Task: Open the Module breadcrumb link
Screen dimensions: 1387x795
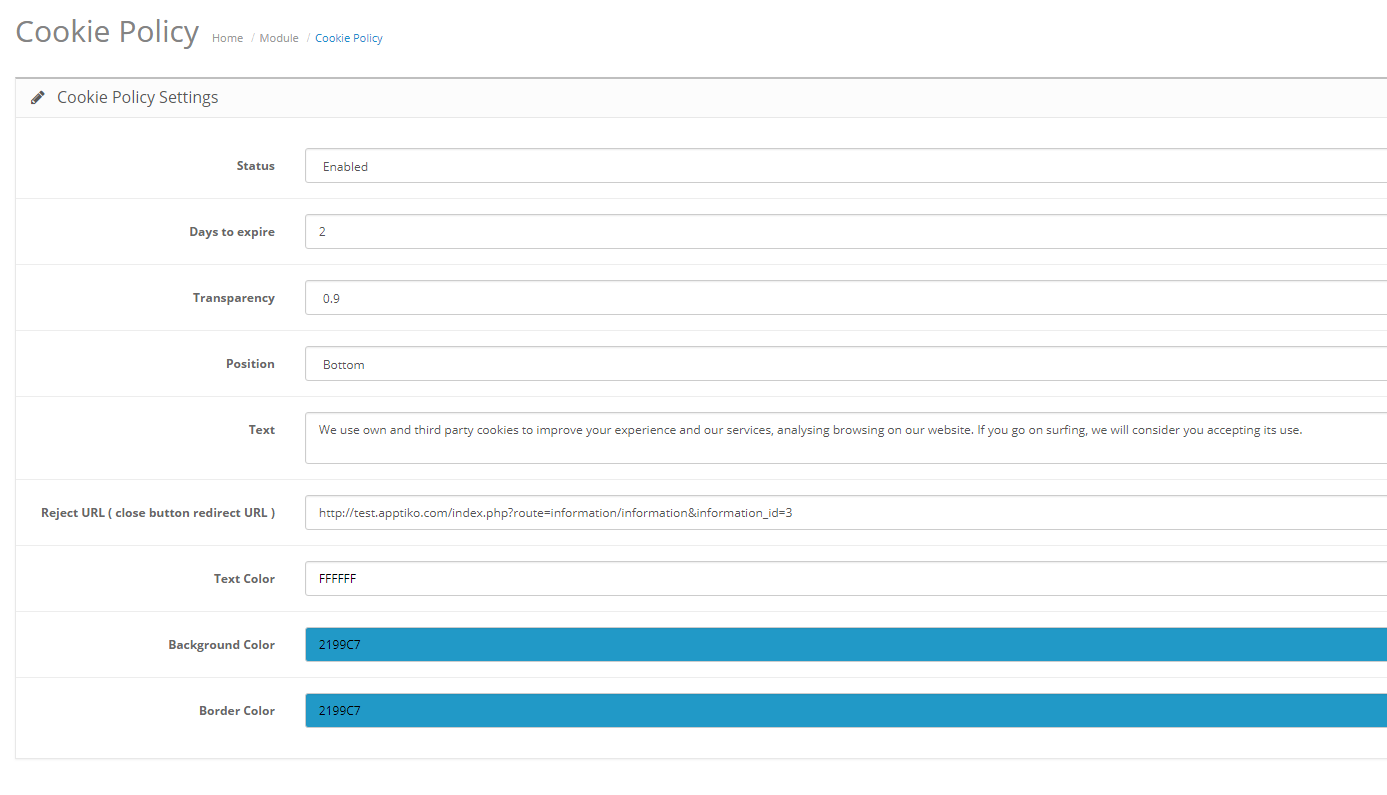Action: (x=279, y=37)
